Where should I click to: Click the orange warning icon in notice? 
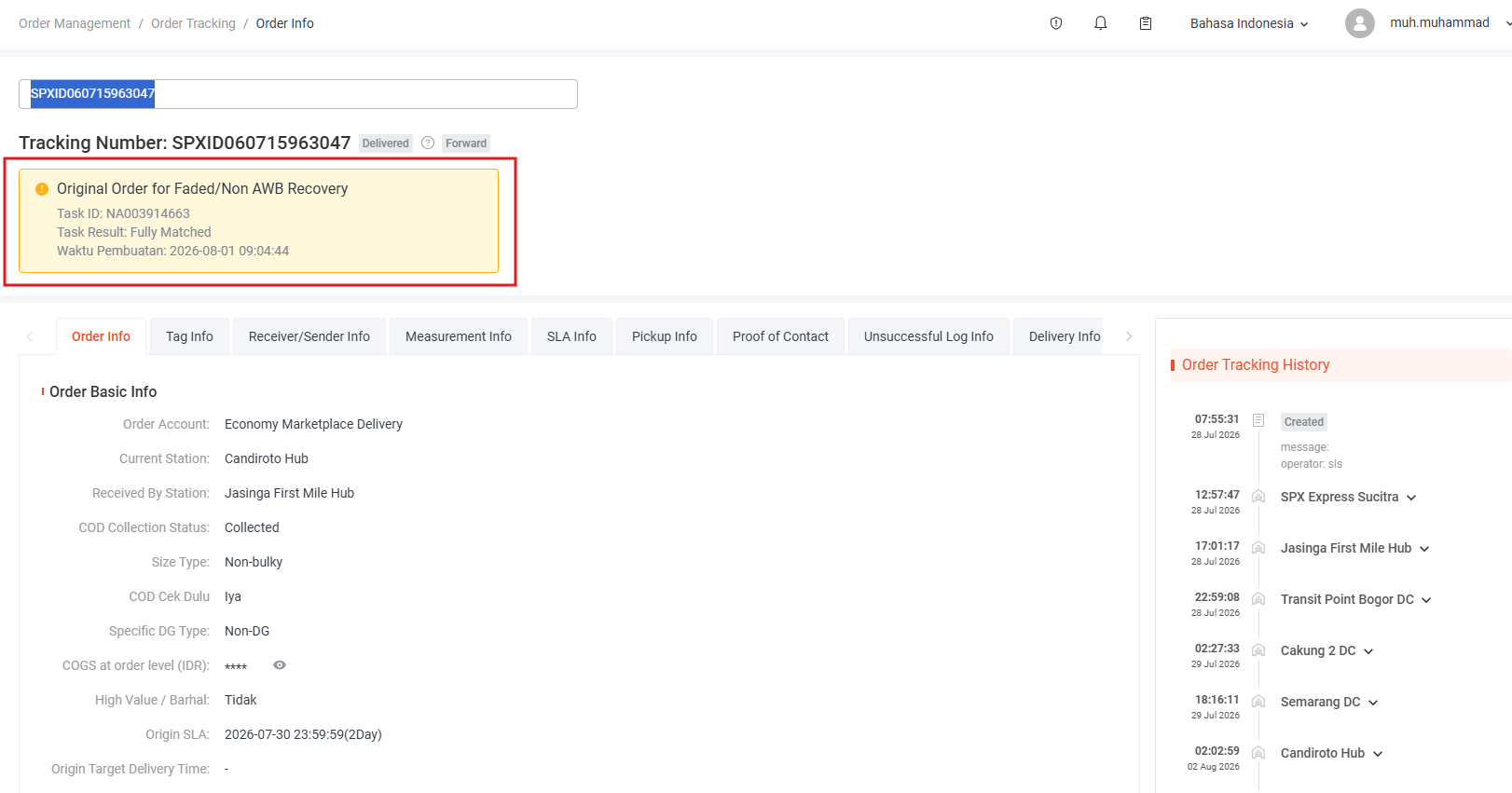point(42,189)
